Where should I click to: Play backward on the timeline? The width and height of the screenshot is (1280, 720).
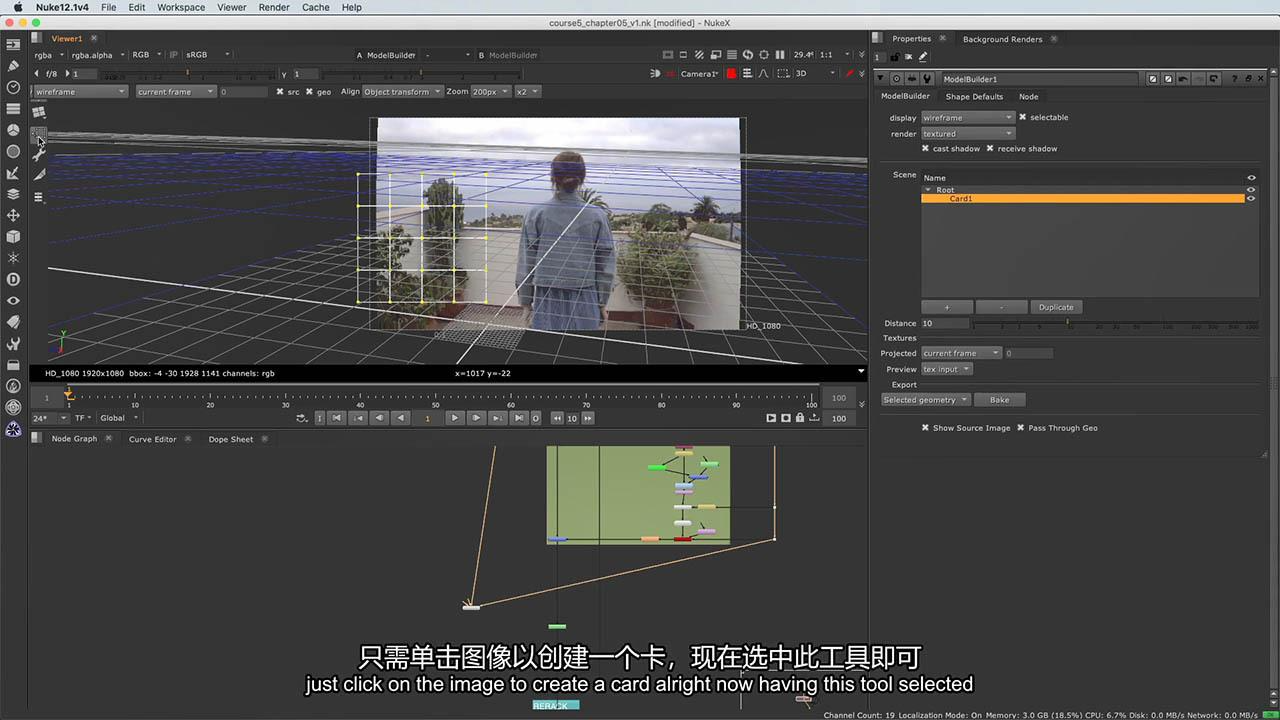pyautogui.click(x=401, y=418)
